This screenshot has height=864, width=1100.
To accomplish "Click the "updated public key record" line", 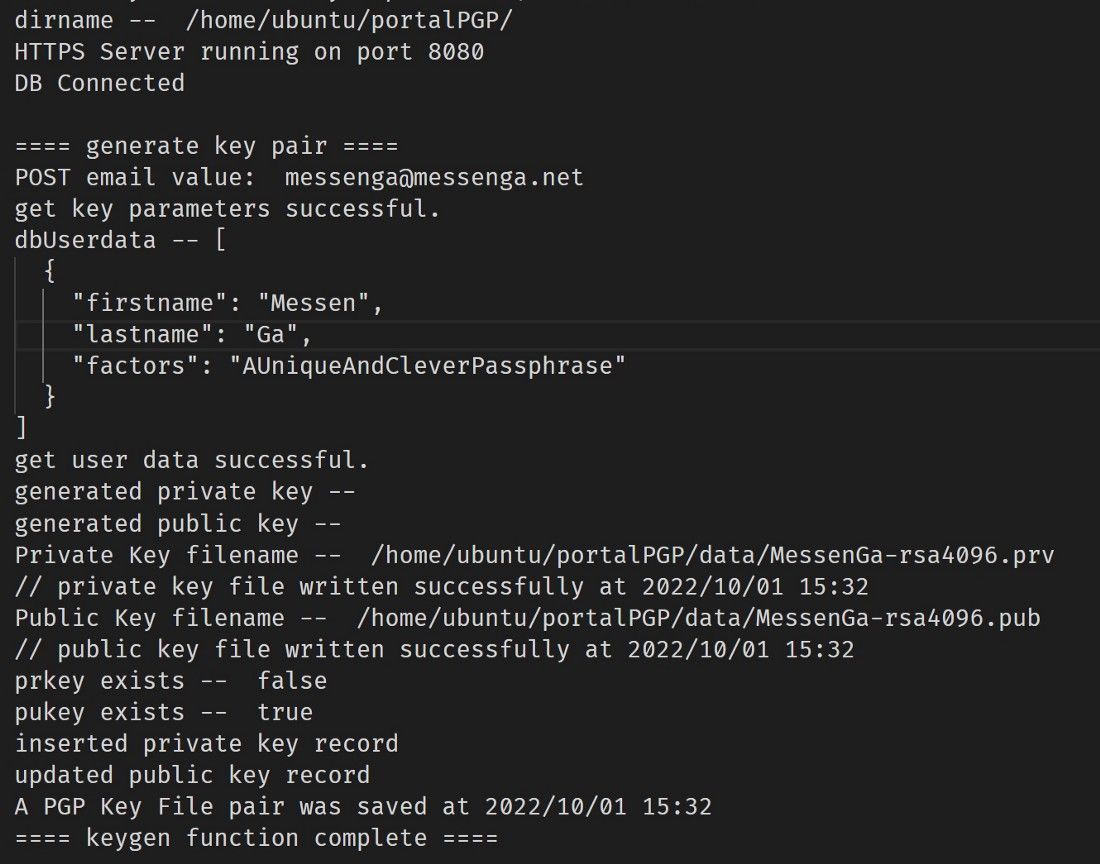I will [x=192, y=775].
